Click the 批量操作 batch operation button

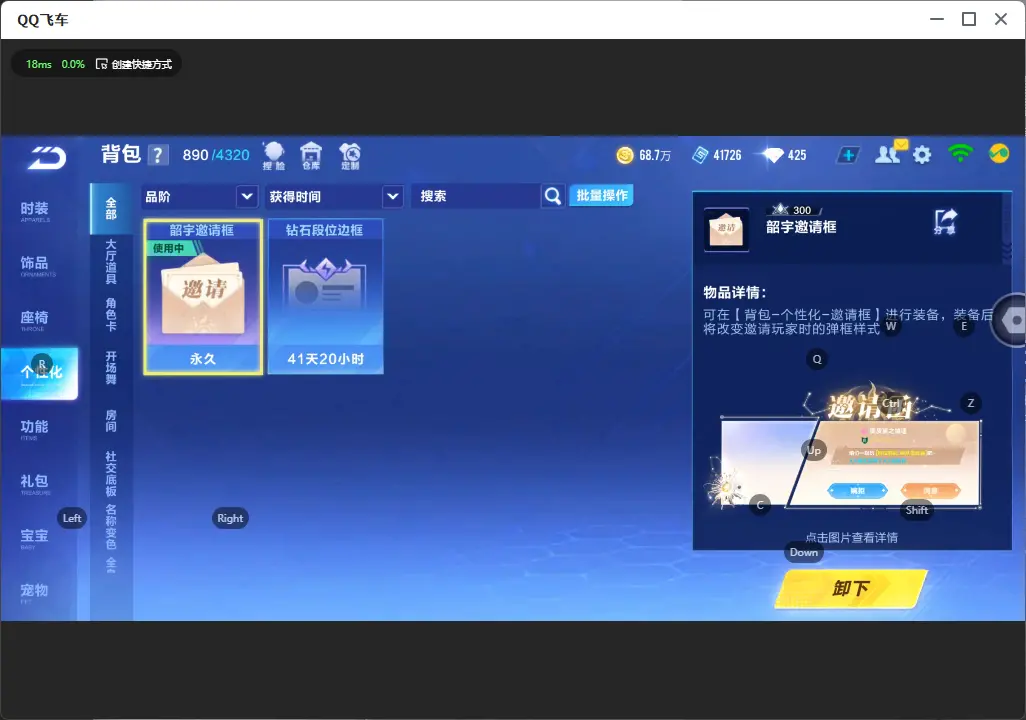pos(601,196)
